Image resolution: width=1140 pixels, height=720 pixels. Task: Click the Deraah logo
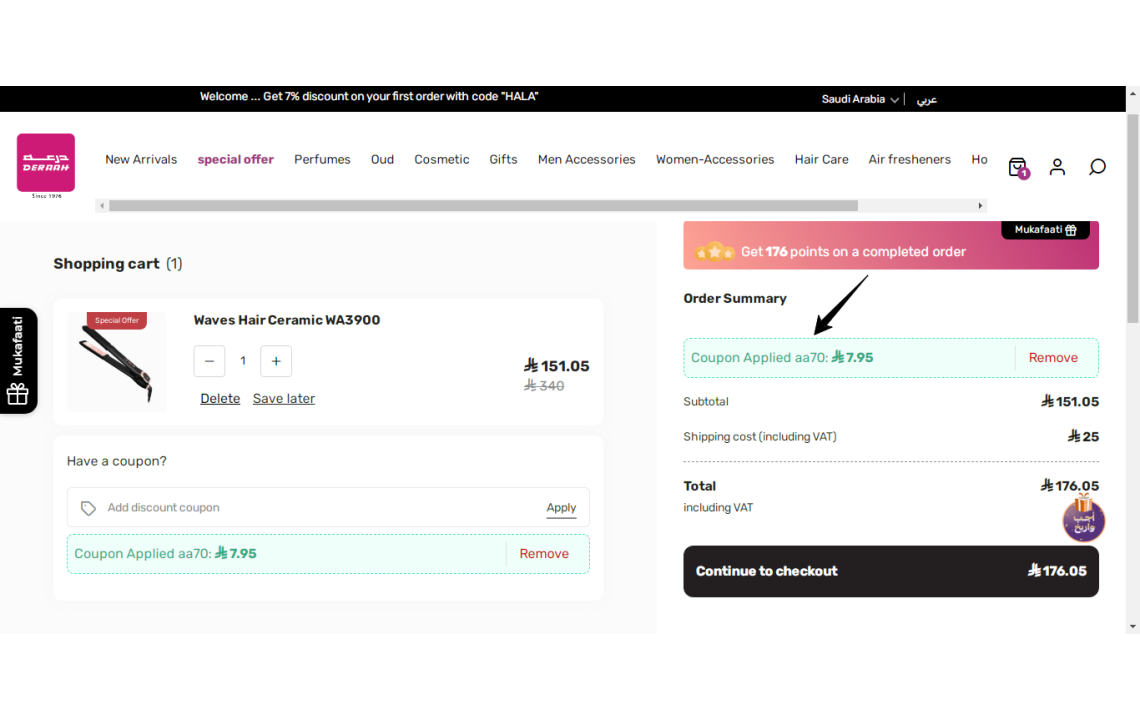pos(46,166)
